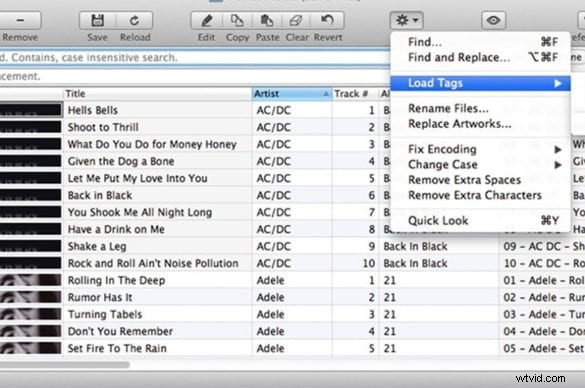585x388 pixels.
Task: Select Replace Artworks... menu item
Action: (480, 123)
